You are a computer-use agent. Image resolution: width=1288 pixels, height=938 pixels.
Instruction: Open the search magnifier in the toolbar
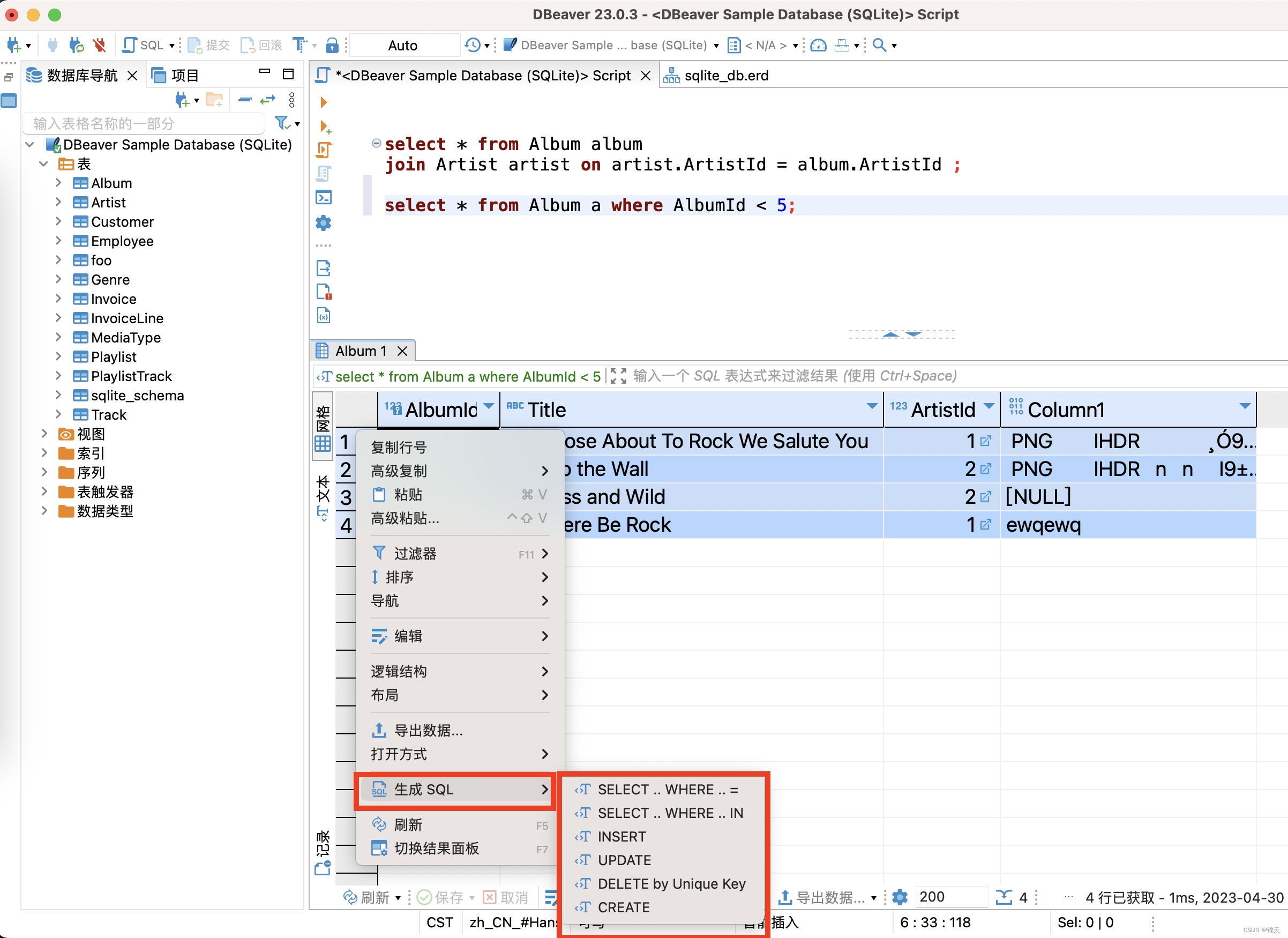pos(879,45)
